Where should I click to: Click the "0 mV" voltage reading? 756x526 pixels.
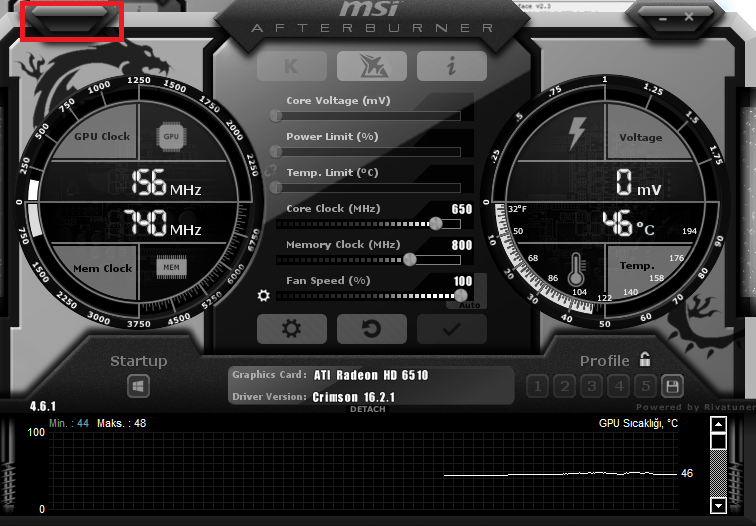pos(638,183)
